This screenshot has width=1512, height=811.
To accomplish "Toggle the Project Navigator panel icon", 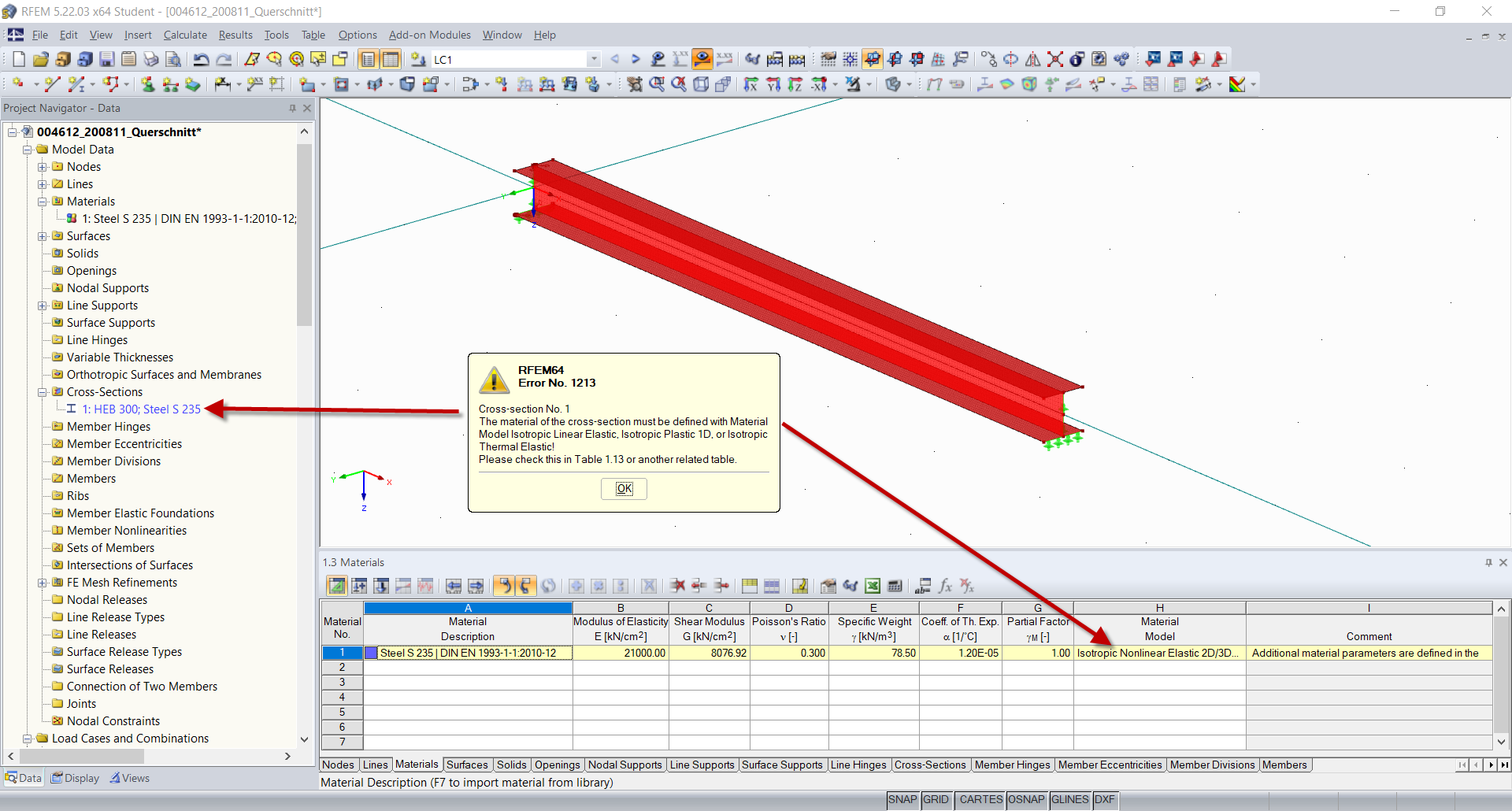I will point(368,59).
